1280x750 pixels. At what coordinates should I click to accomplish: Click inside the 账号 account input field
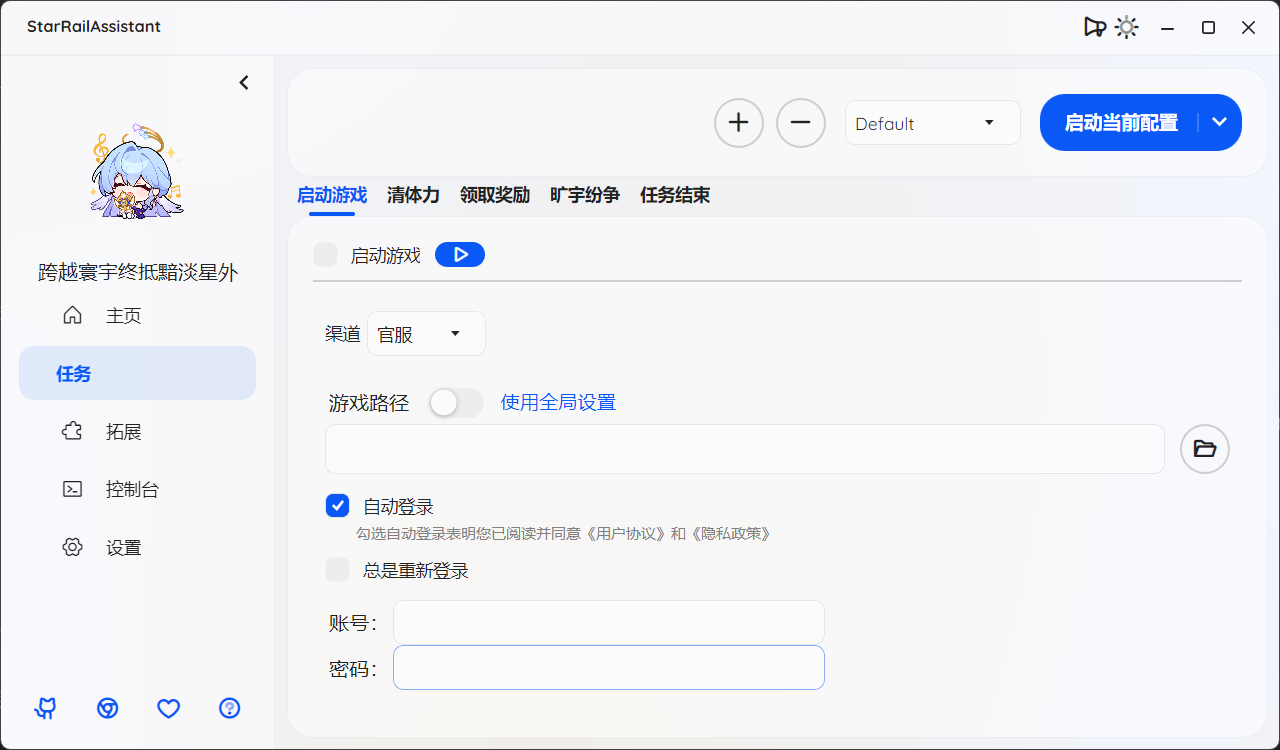608,622
